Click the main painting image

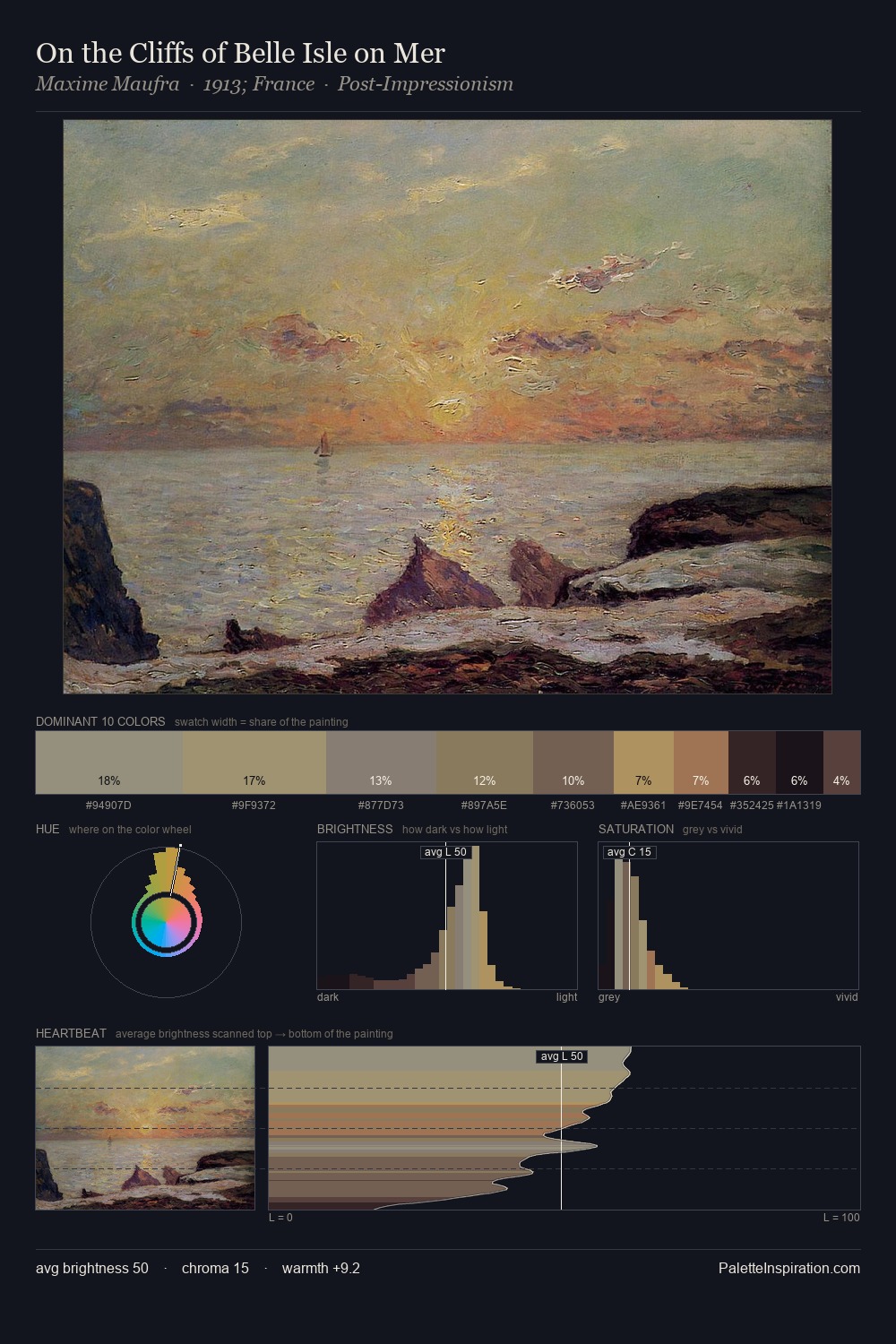tap(447, 407)
